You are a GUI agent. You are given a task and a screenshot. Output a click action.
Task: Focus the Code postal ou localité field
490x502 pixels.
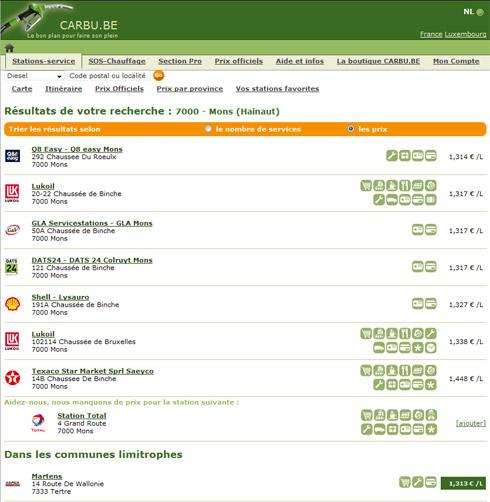[108, 76]
